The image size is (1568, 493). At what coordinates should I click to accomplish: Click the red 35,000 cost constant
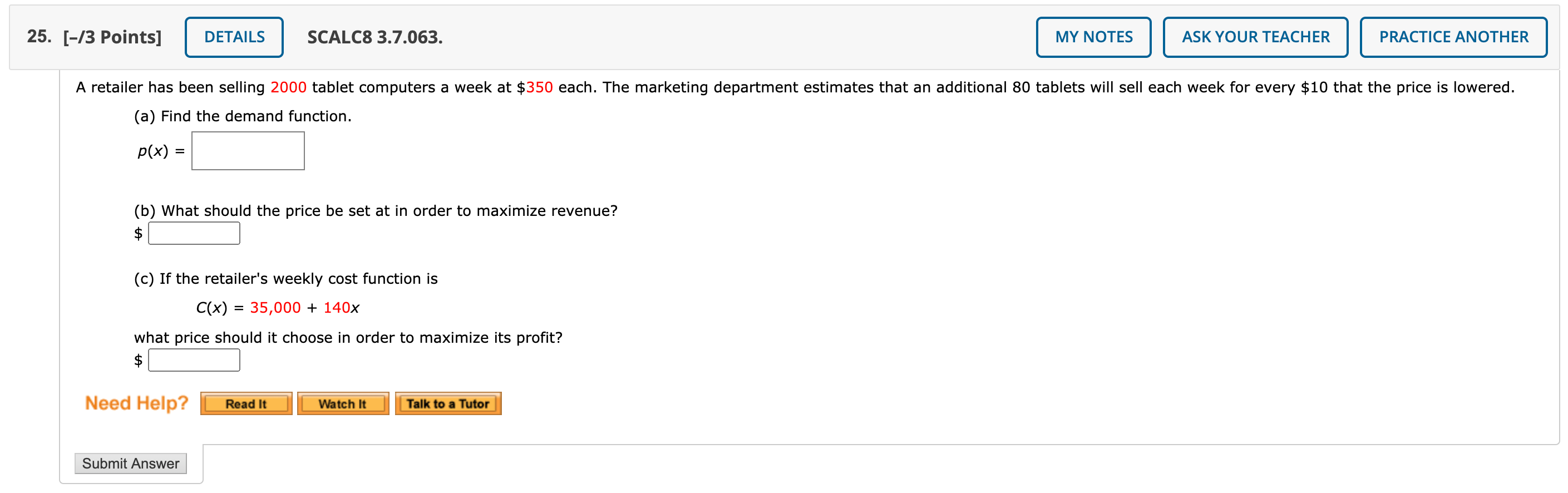coord(275,308)
